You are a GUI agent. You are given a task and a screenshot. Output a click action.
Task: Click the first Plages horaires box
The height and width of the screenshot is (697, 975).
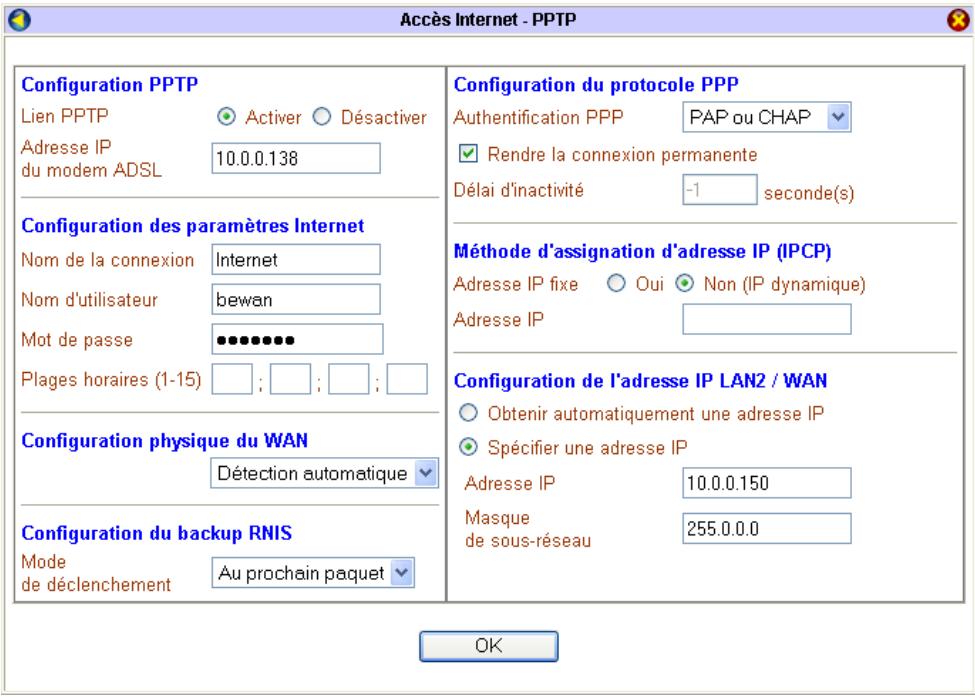232,379
